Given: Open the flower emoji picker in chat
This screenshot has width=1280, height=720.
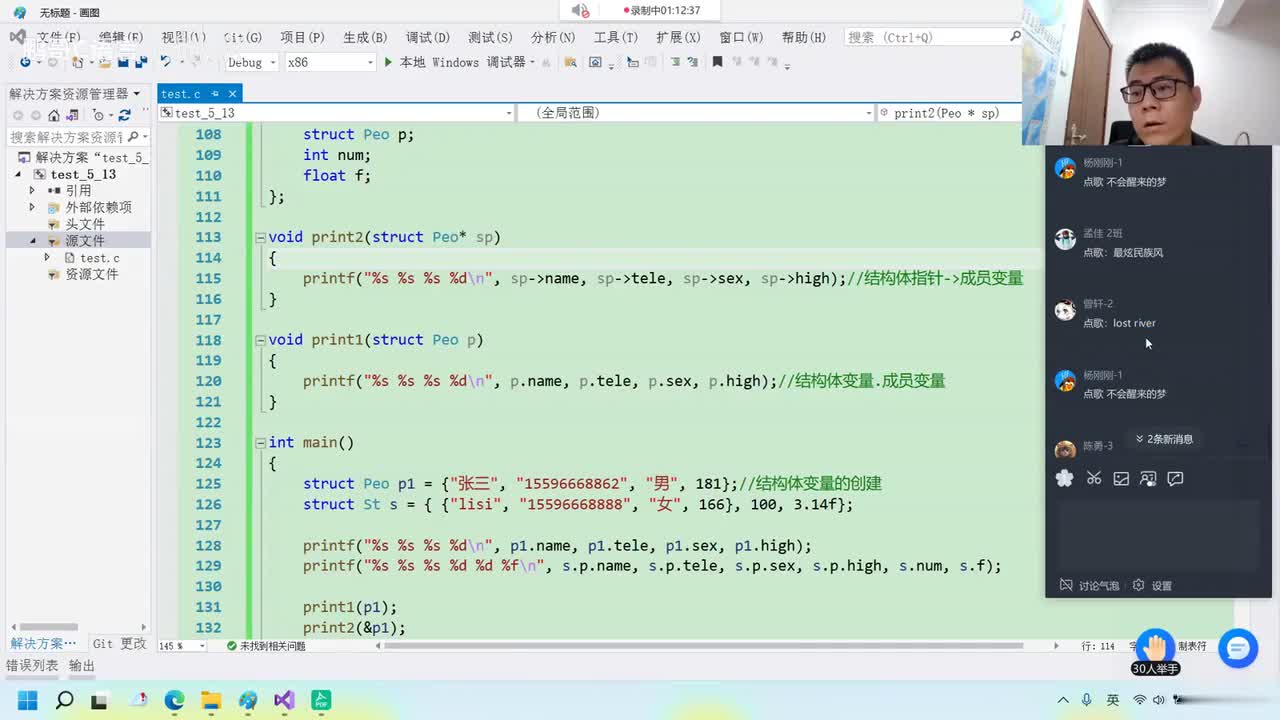Looking at the screenshot, I should click(x=1064, y=479).
